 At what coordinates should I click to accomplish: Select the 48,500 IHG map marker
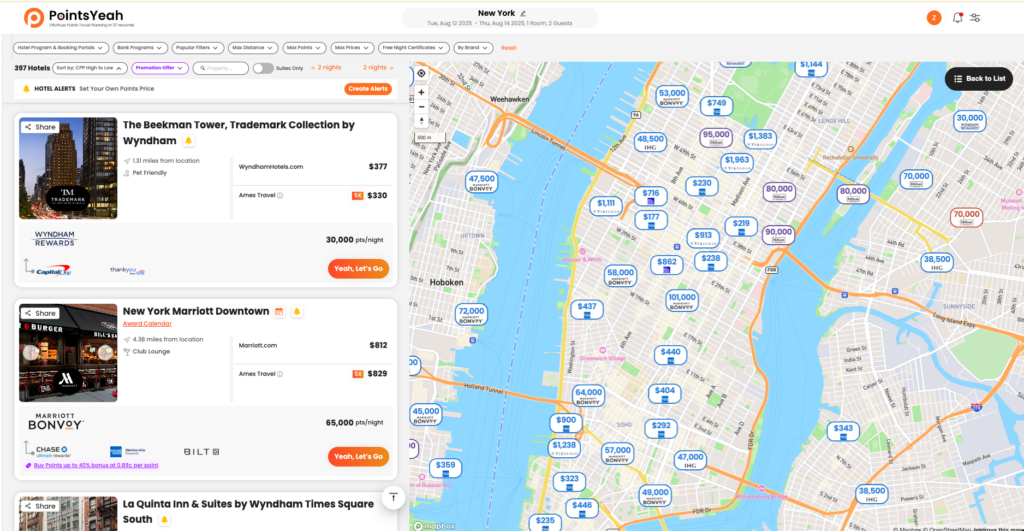(x=650, y=142)
